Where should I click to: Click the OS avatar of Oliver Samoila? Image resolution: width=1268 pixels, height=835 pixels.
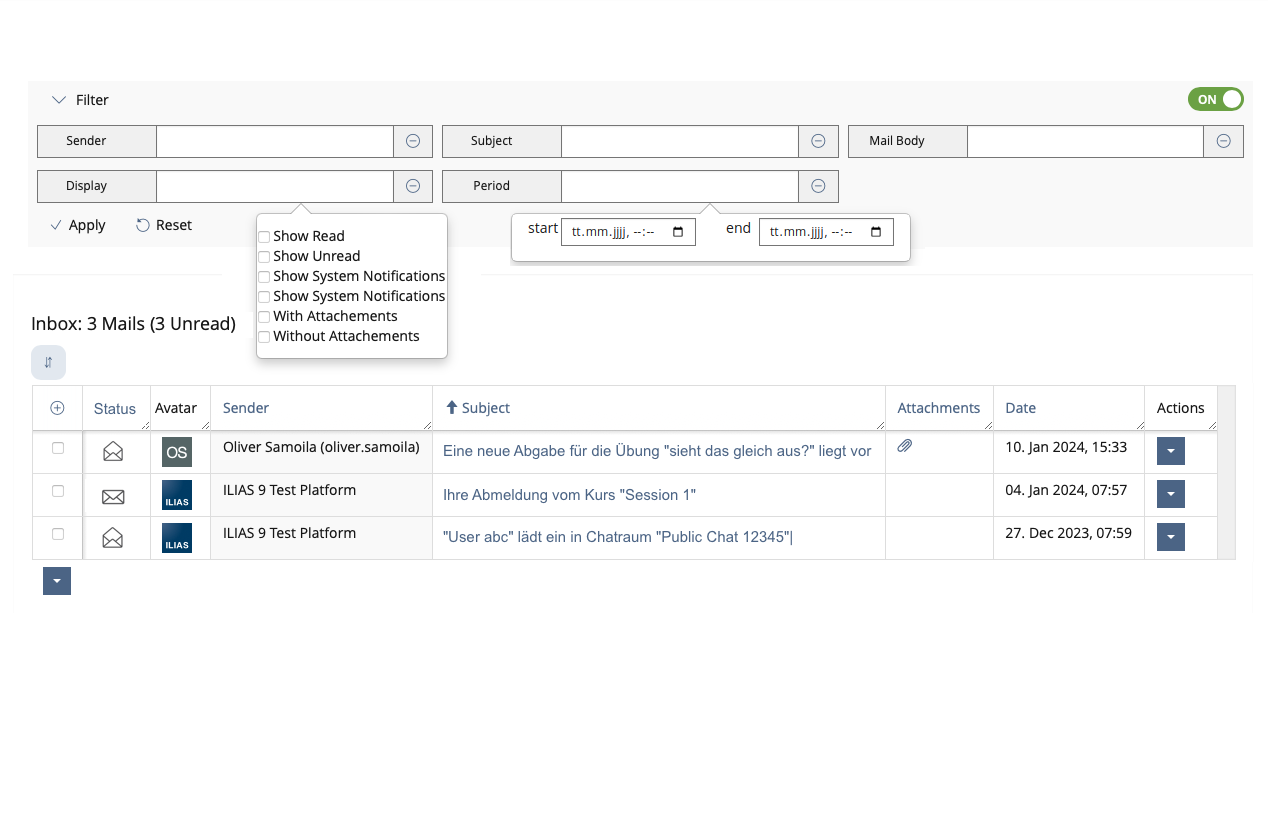point(177,452)
